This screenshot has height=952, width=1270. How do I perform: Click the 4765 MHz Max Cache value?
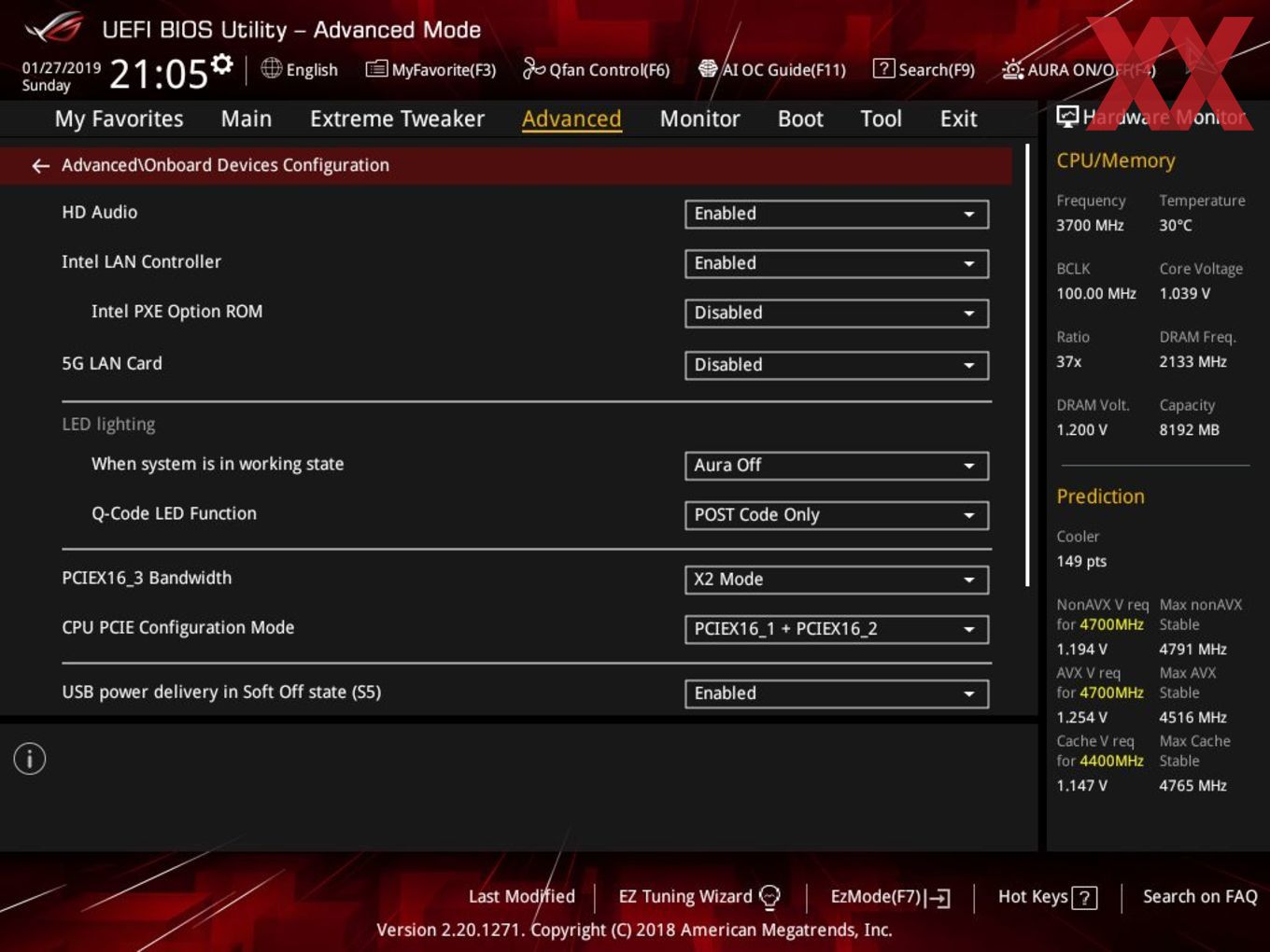tap(1192, 785)
